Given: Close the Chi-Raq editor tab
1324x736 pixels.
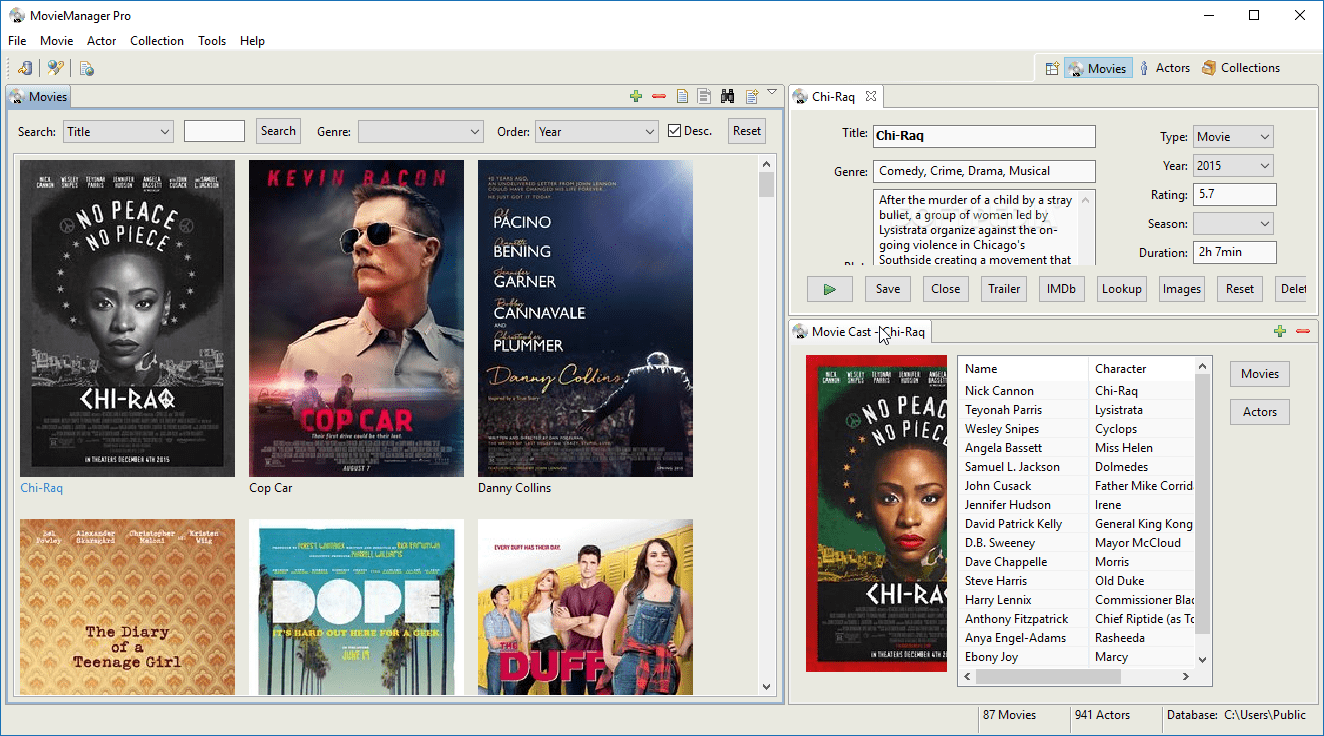Looking at the screenshot, I should click(870, 96).
